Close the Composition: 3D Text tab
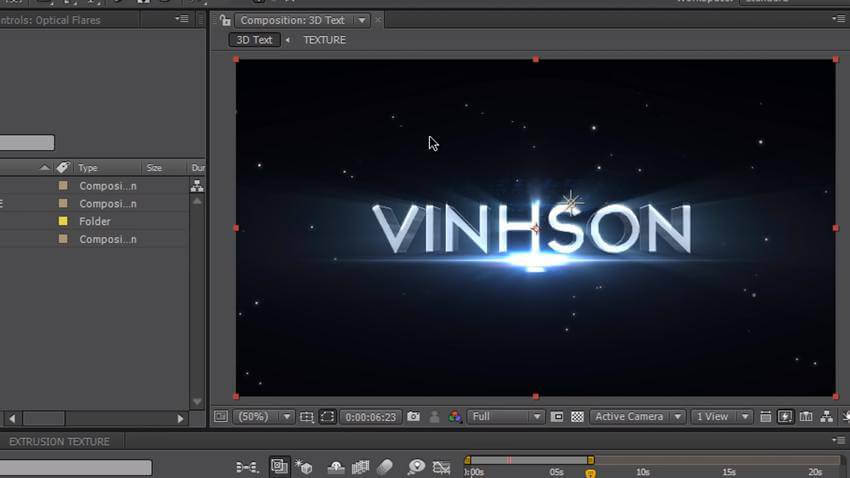 pos(378,21)
